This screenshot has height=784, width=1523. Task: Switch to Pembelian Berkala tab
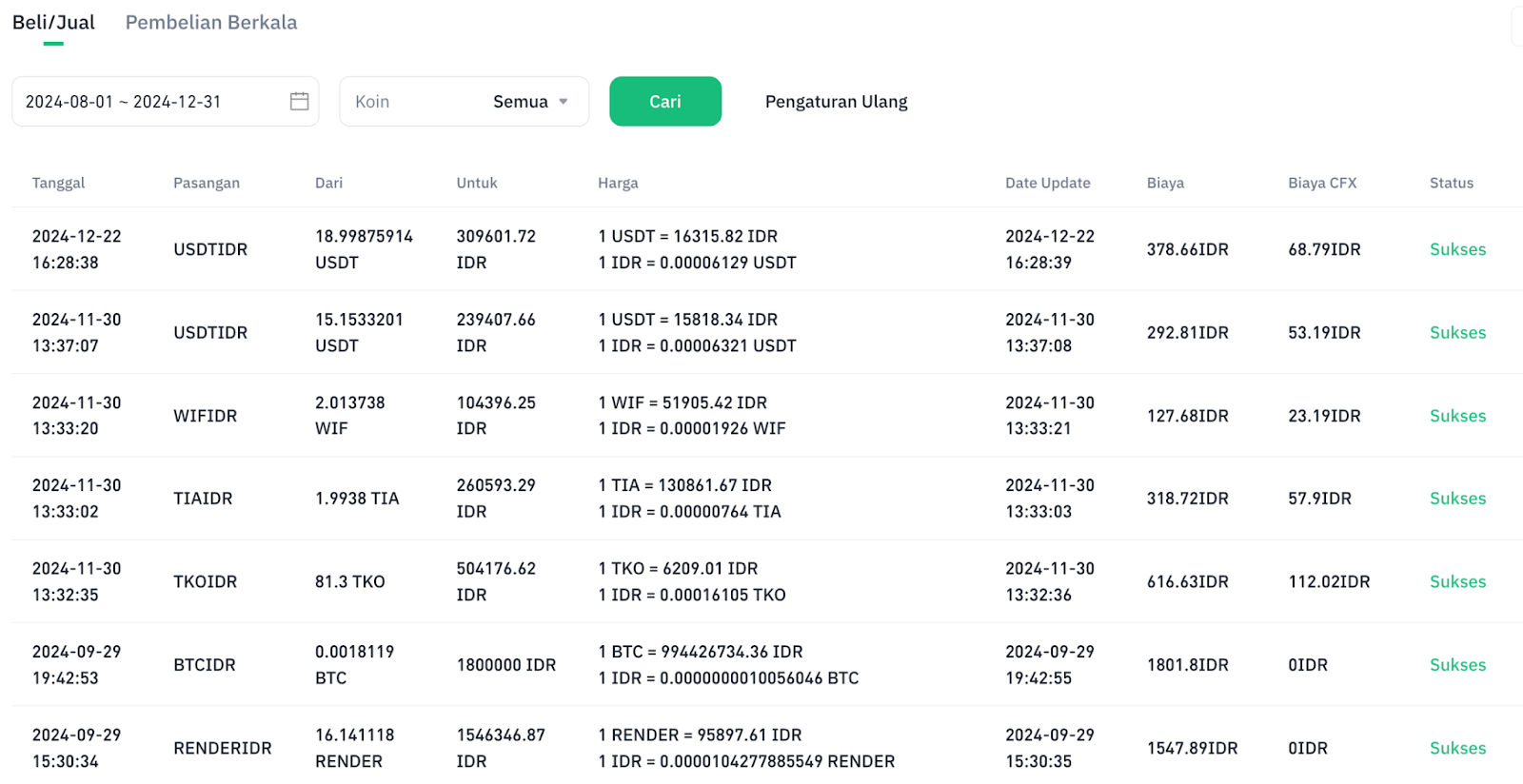(x=211, y=22)
